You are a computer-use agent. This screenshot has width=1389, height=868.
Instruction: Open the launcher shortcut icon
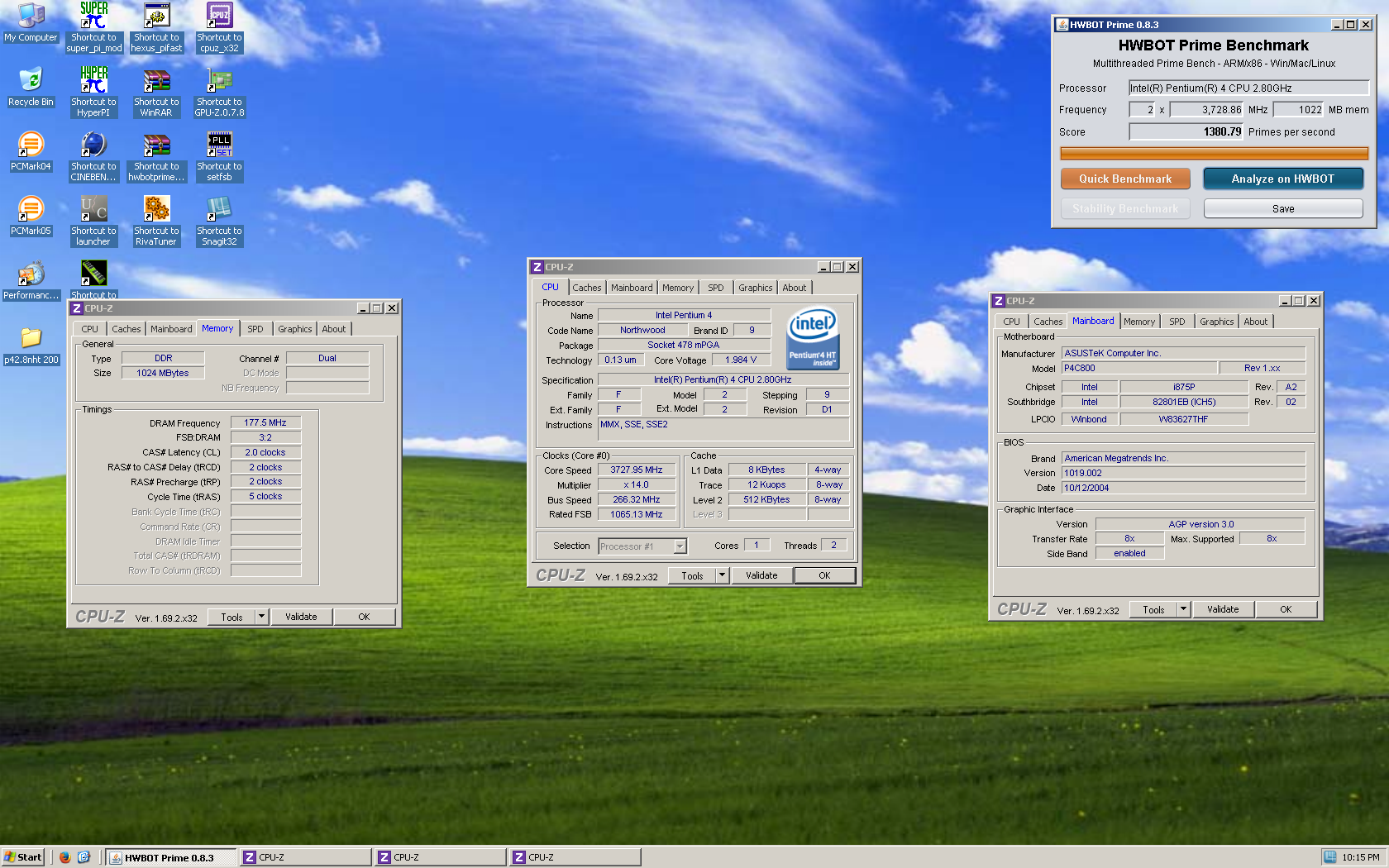[93, 221]
